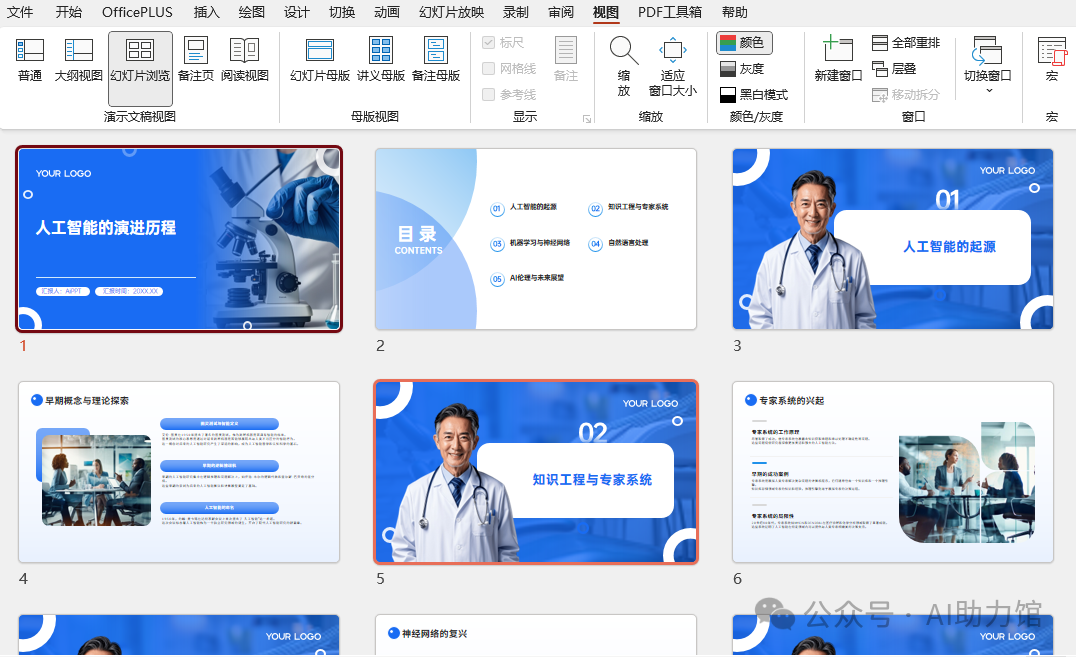1076x657 pixels.
Task: Select slide 5 知识工程与专家系统 thumbnail
Action: (x=536, y=472)
